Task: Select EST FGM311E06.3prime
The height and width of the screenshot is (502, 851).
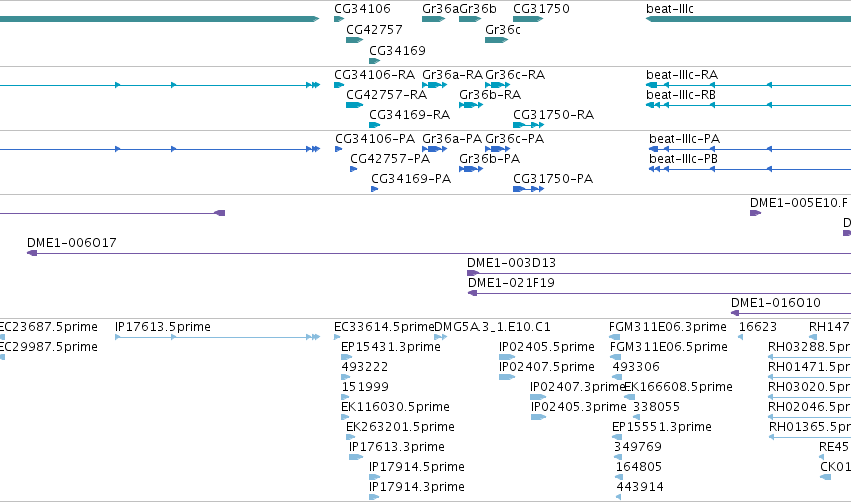Action: coord(668,327)
